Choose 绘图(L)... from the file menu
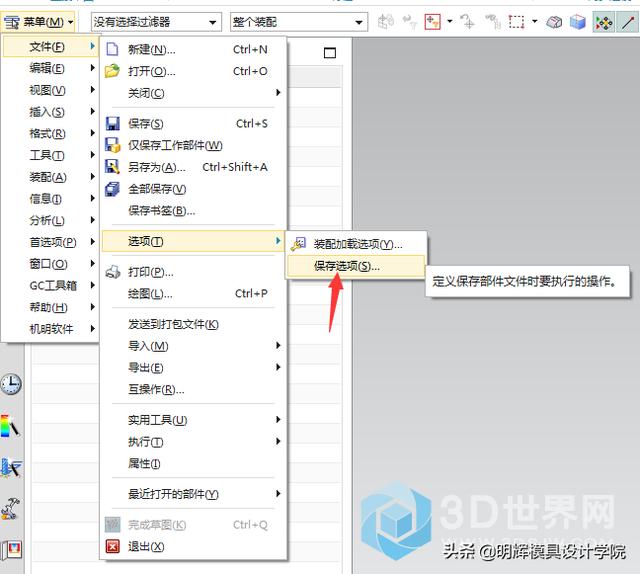Screen dimensions: 640x574 [x=193, y=294]
